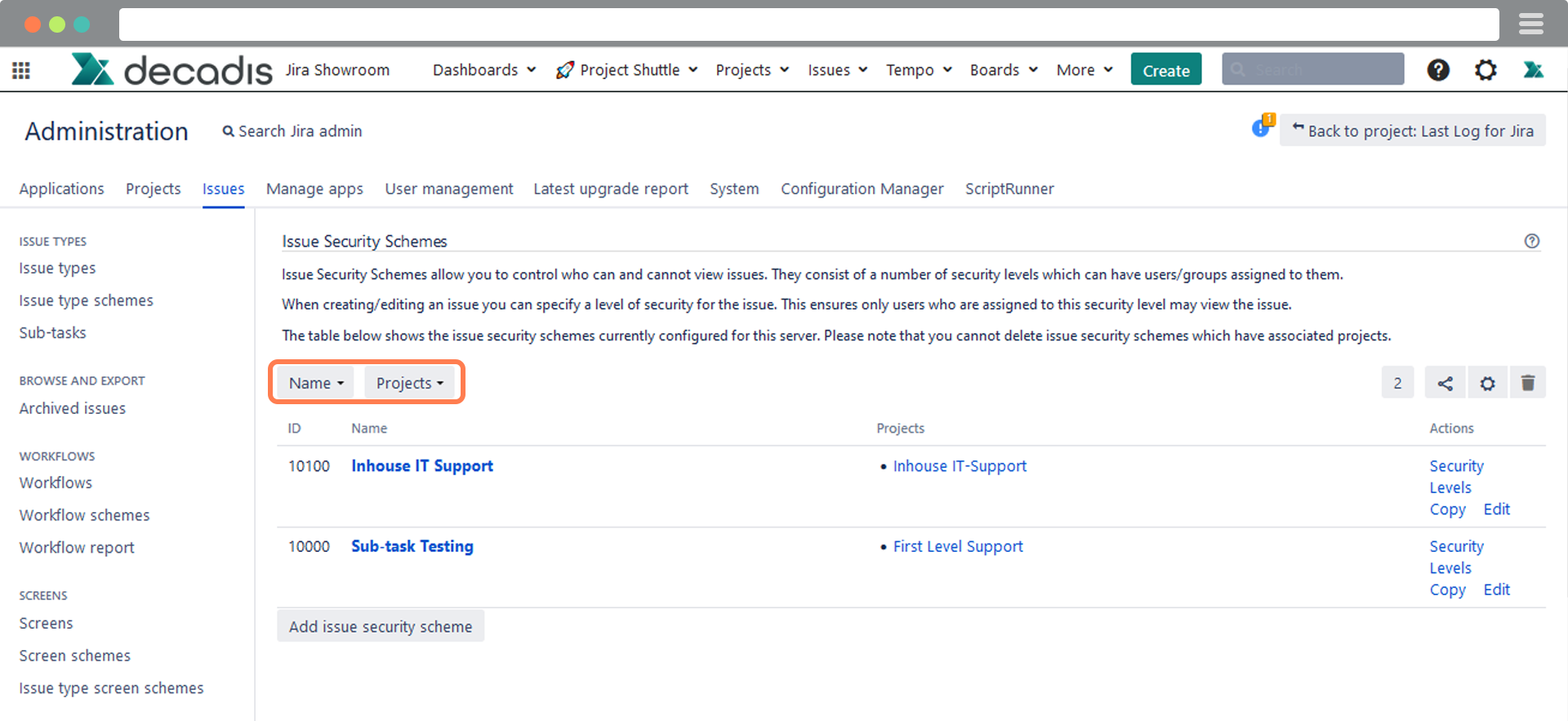Image resolution: width=1568 pixels, height=721 pixels.
Task: Click the page help icon beside heading
Action: [x=1531, y=241]
